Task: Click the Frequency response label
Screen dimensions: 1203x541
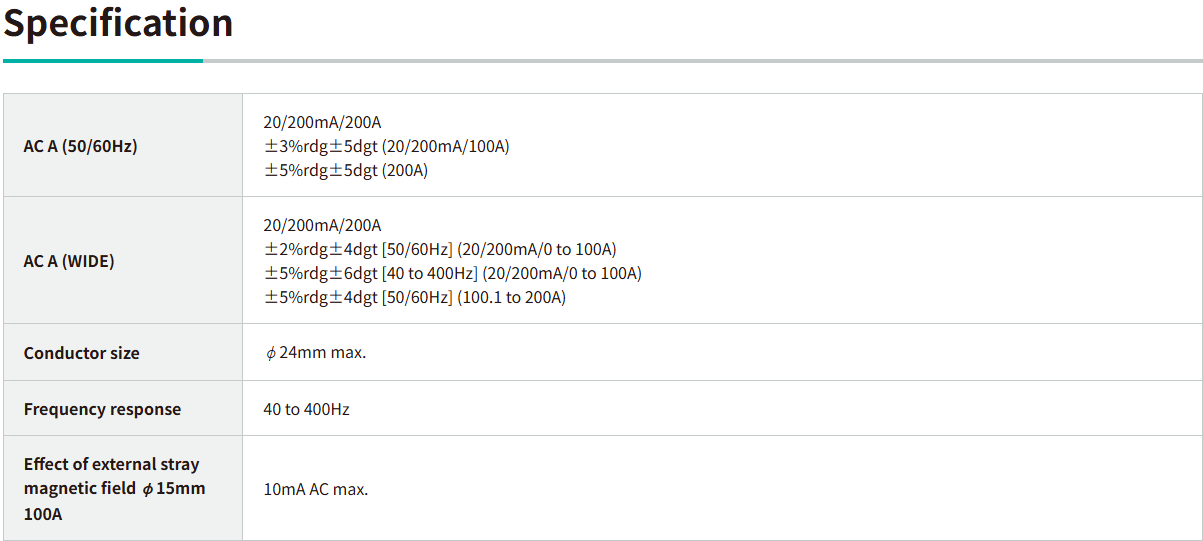Action: click(102, 409)
